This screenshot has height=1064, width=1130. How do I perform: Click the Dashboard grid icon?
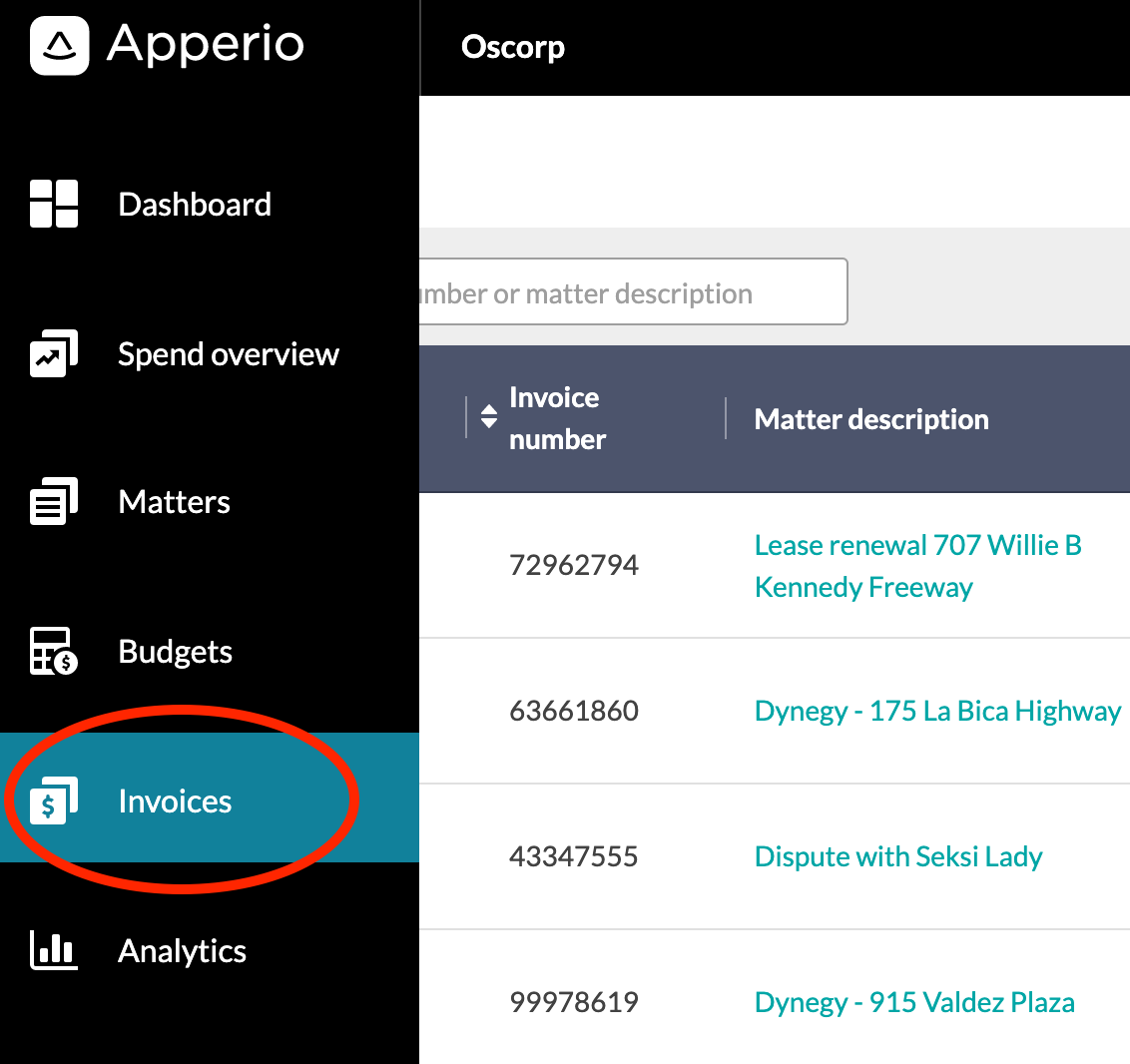53,204
